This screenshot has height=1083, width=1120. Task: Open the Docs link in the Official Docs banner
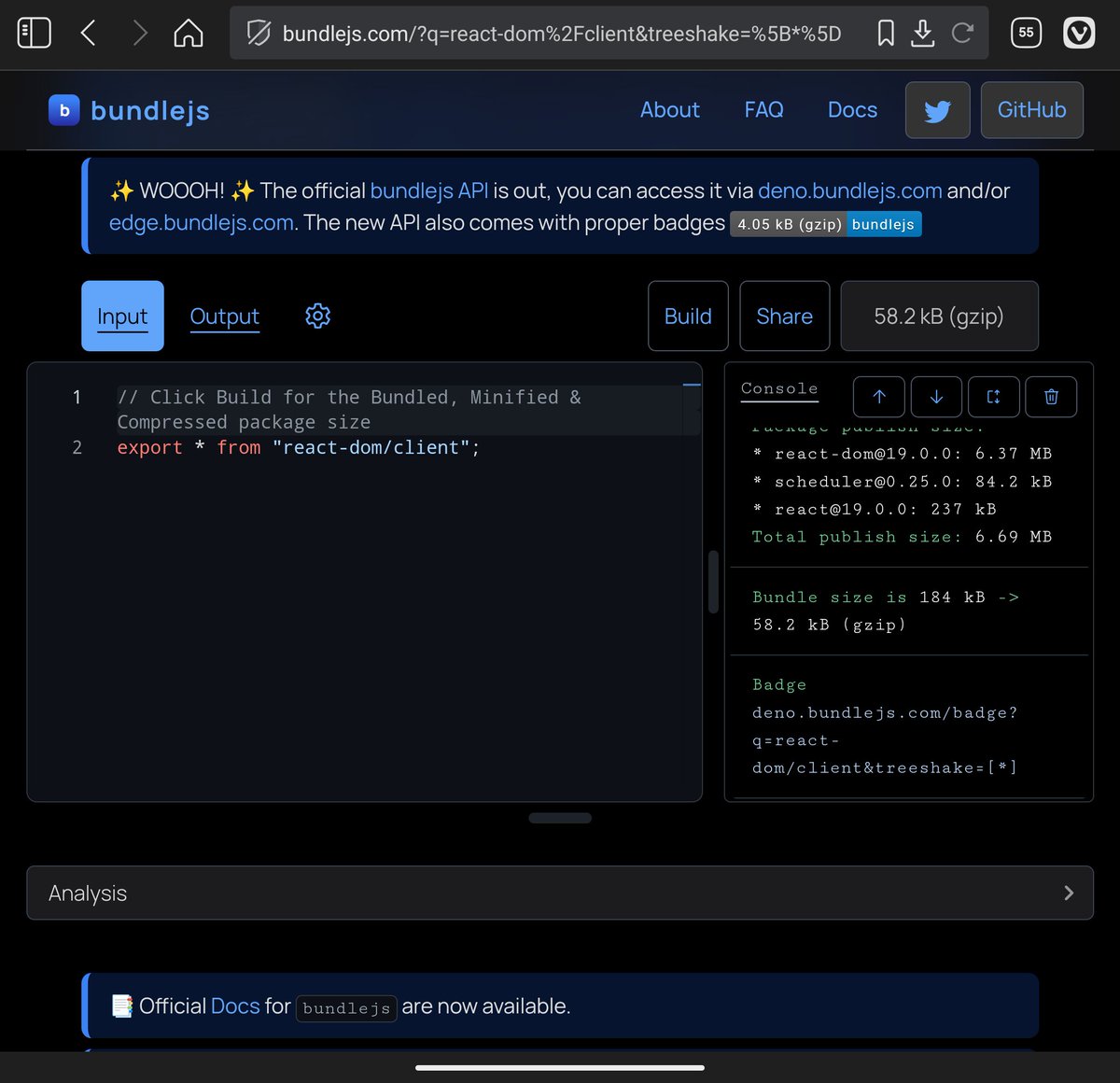point(235,1006)
